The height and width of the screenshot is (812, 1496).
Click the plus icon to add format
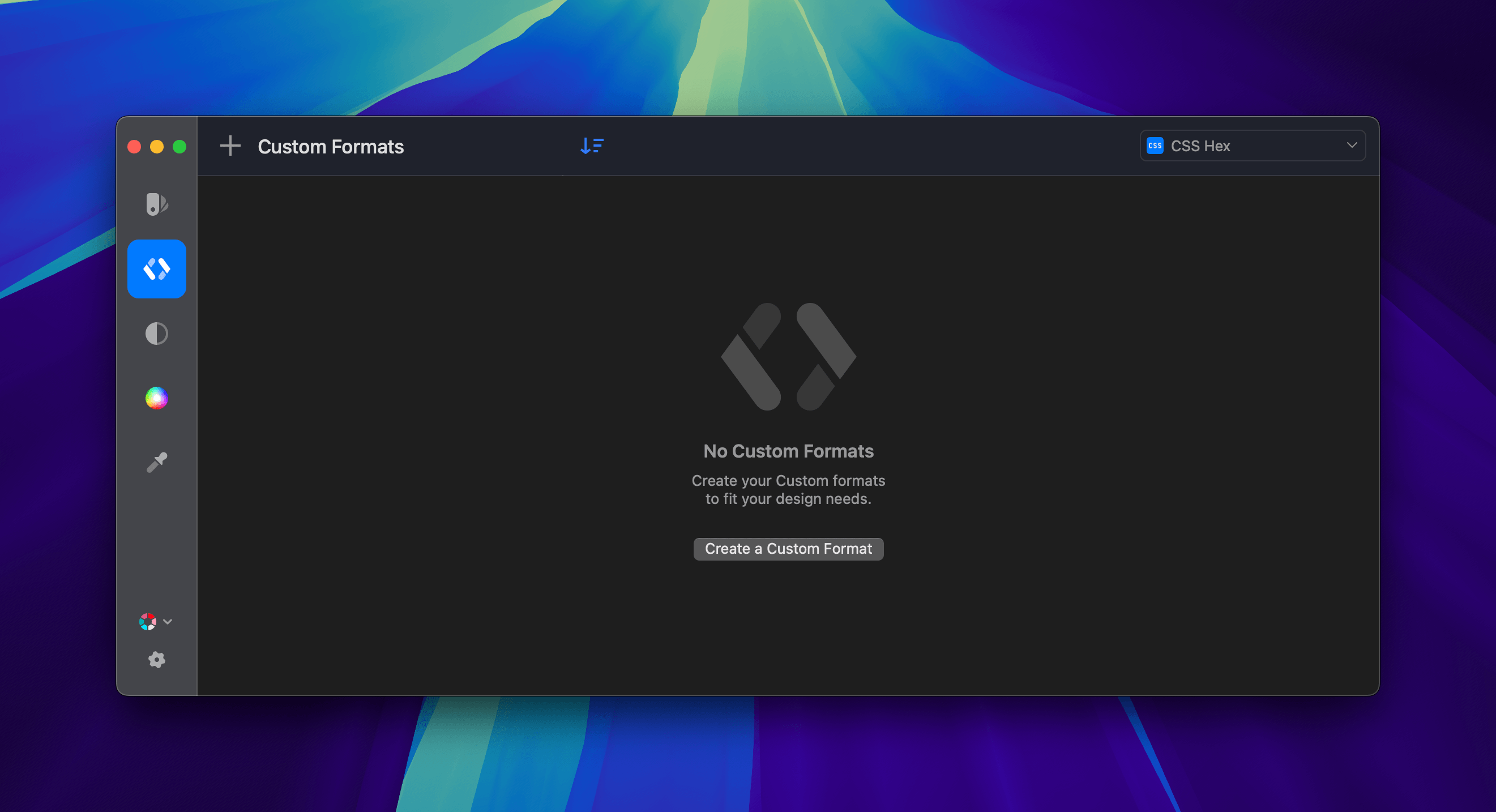(230, 146)
